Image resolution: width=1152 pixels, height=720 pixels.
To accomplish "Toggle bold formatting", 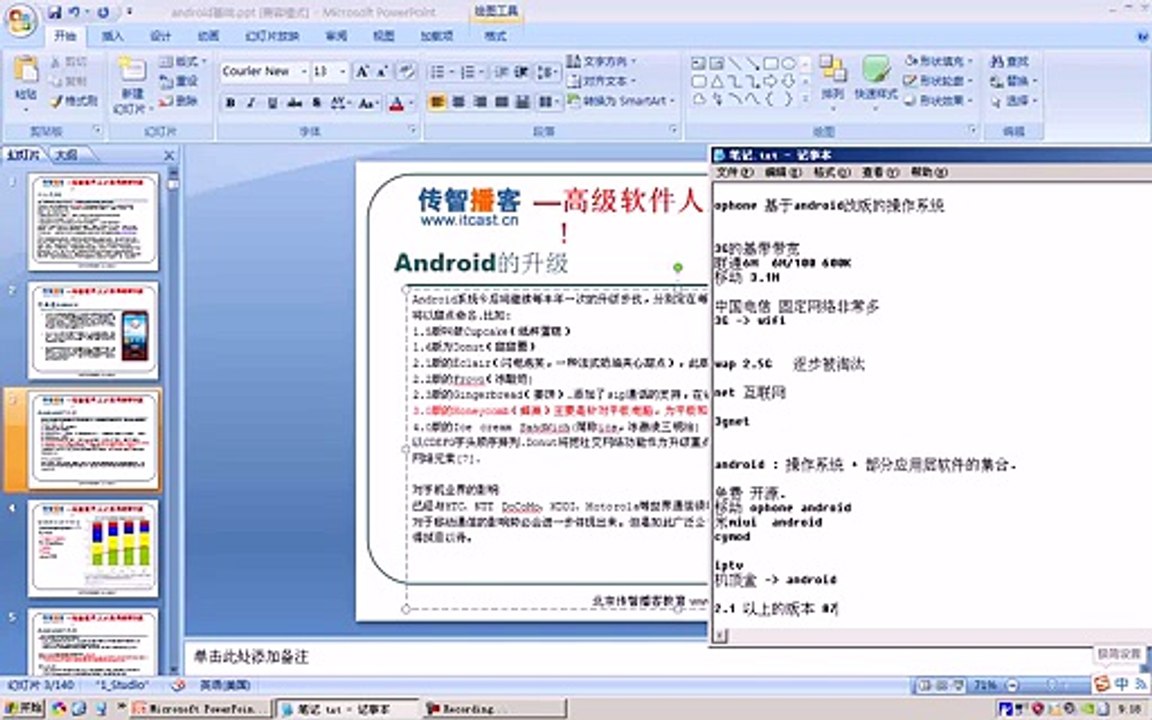I will coord(230,103).
